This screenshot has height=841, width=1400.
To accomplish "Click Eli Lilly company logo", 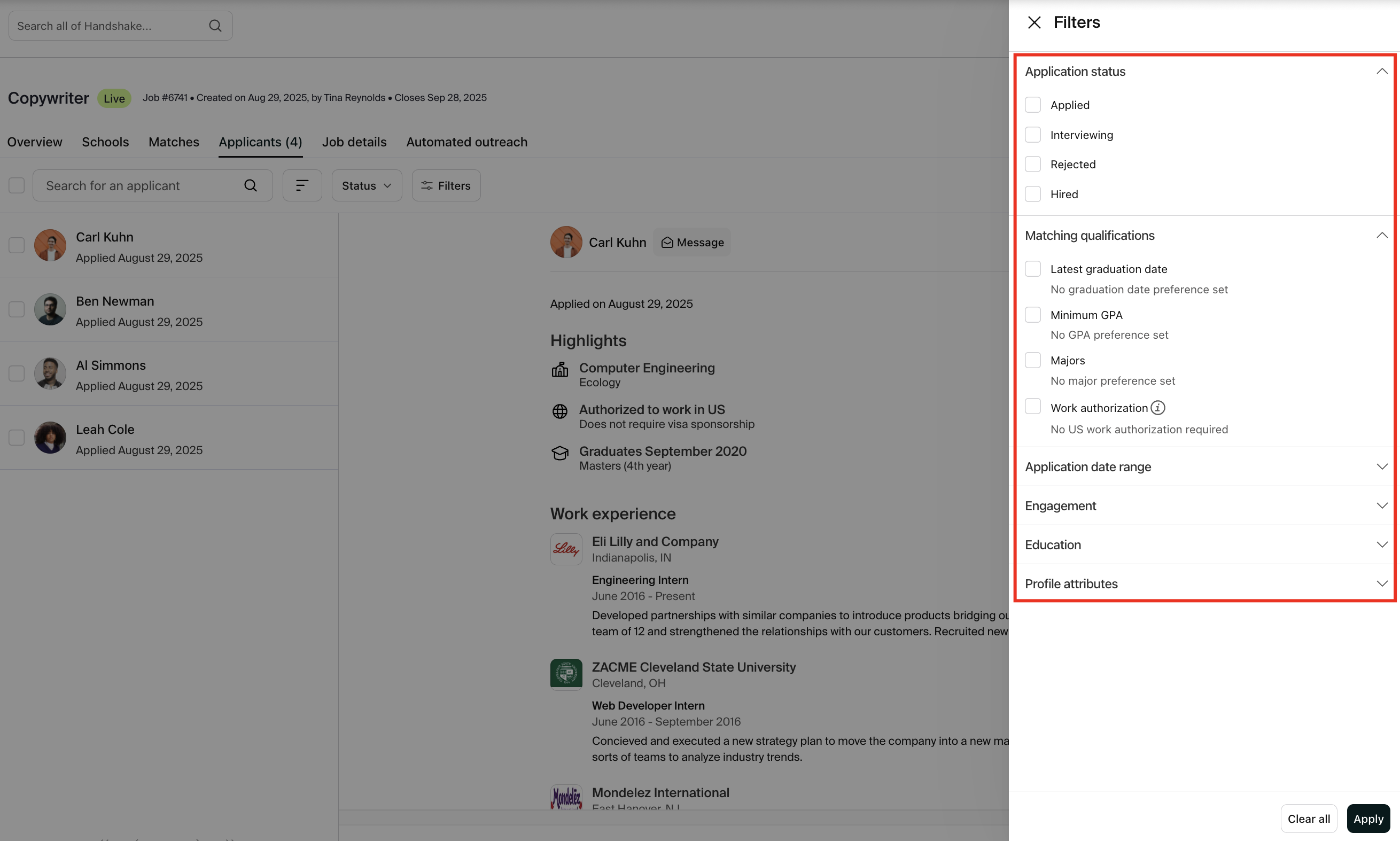I will tap(566, 549).
